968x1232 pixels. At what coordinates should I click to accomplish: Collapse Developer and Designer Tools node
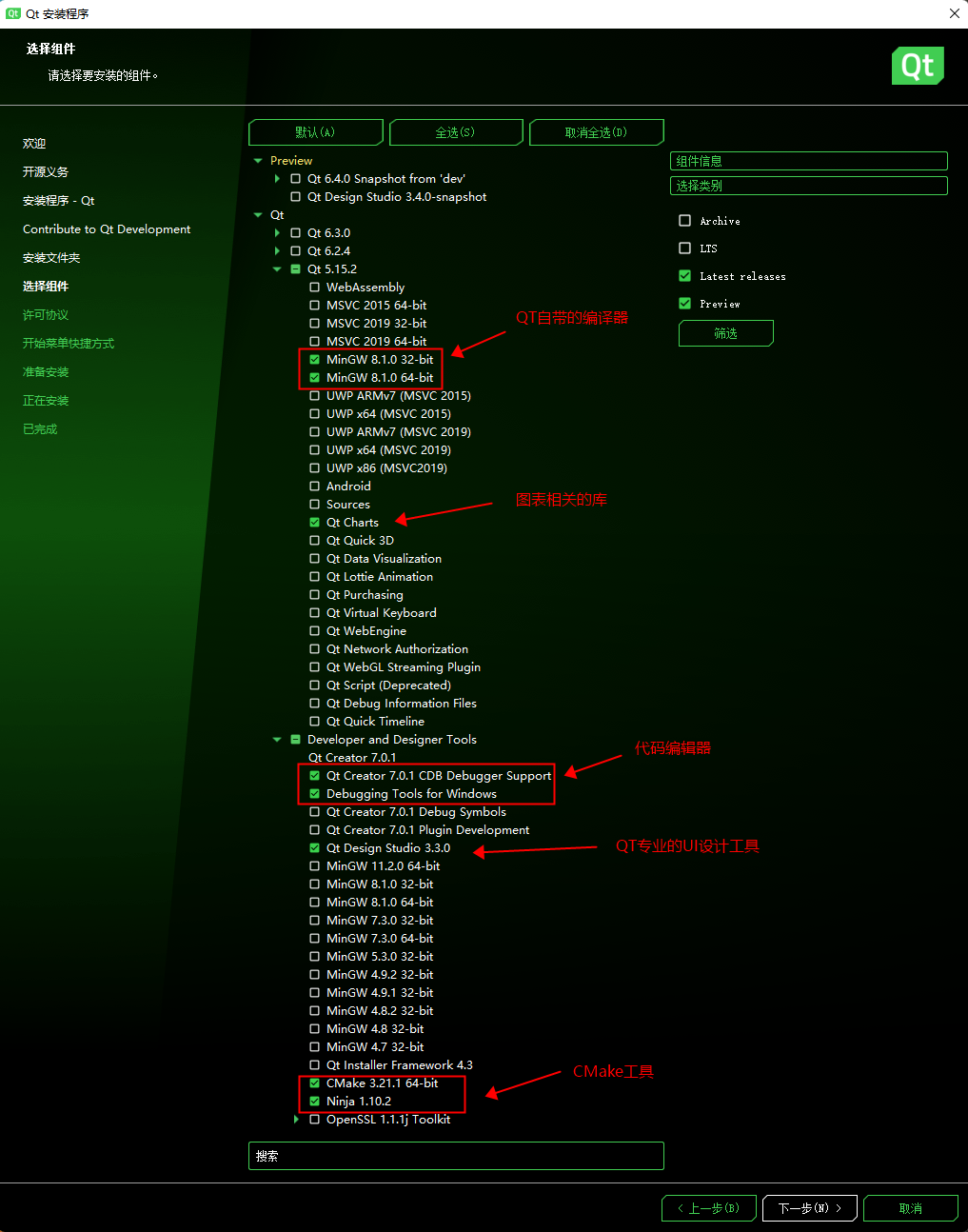(x=277, y=740)
